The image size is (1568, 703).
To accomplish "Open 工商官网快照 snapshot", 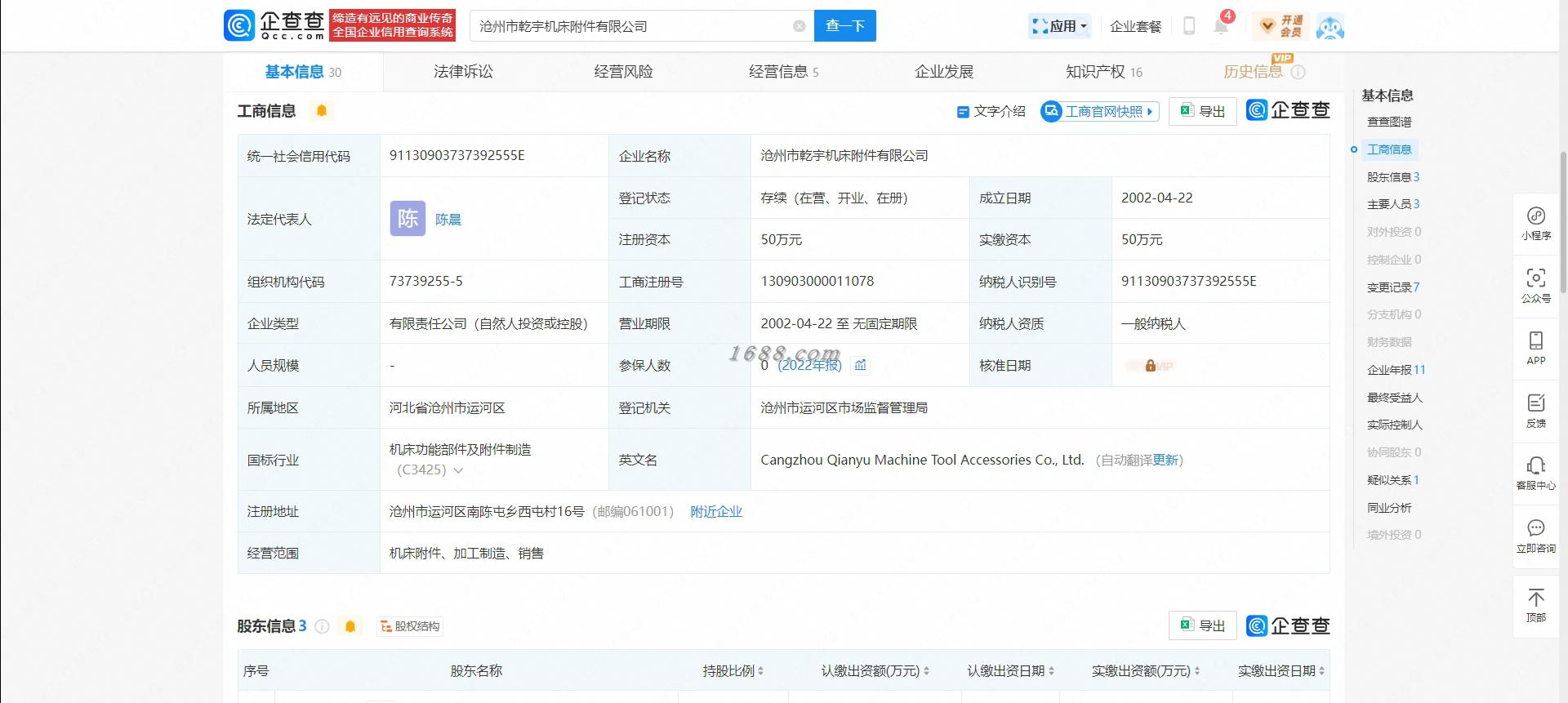I will 1100,111.
